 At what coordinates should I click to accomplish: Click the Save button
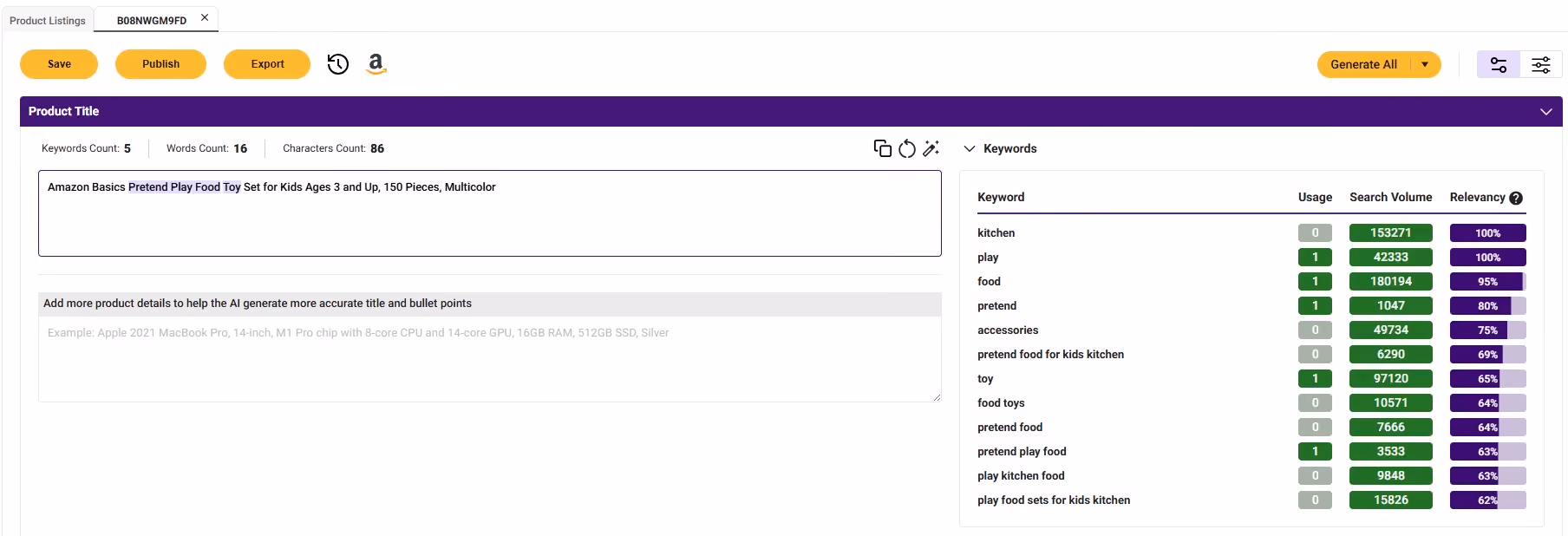(59, 64)
